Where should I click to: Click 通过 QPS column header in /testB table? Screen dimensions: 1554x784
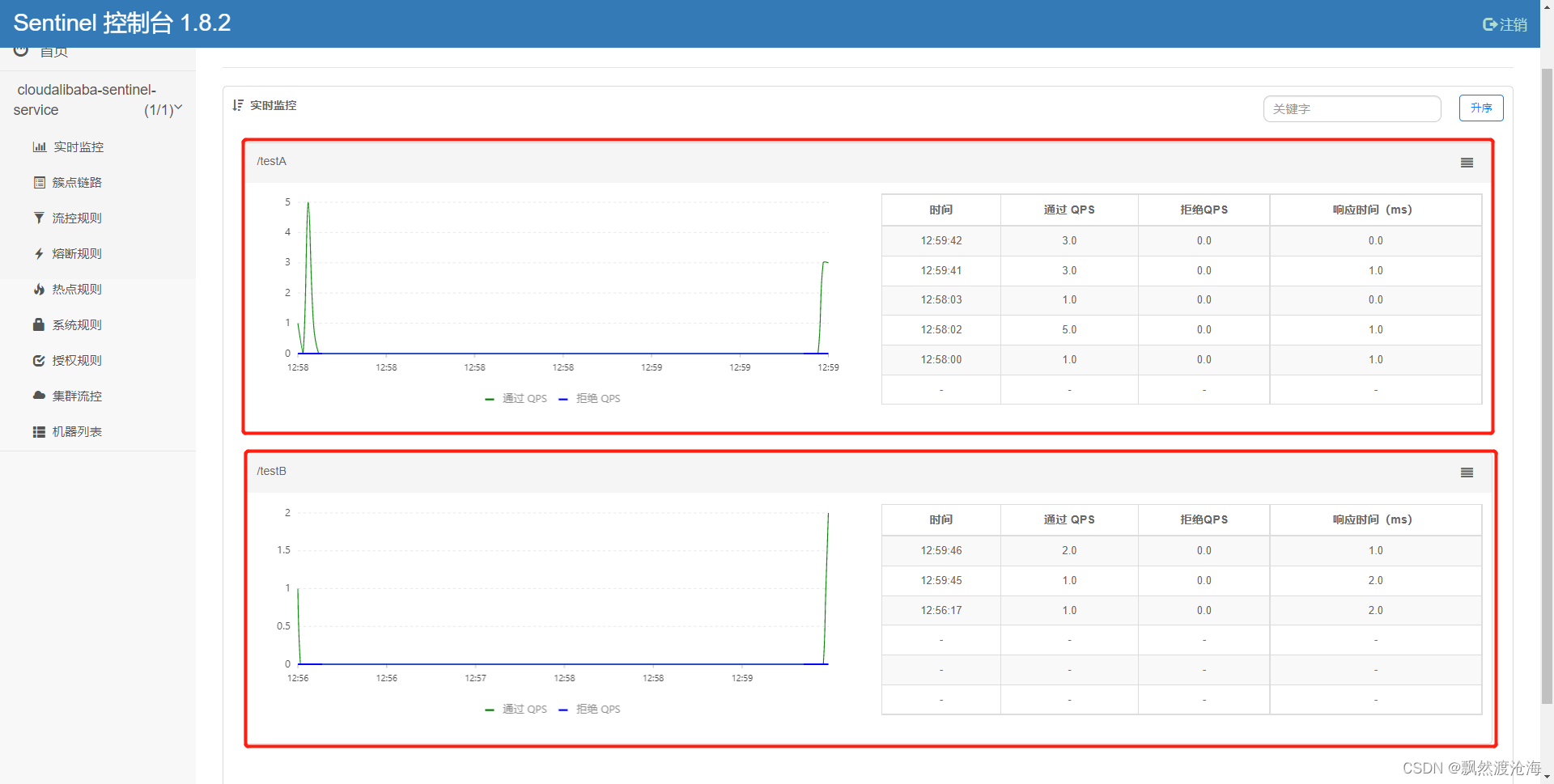click(x=1069, y=519)
